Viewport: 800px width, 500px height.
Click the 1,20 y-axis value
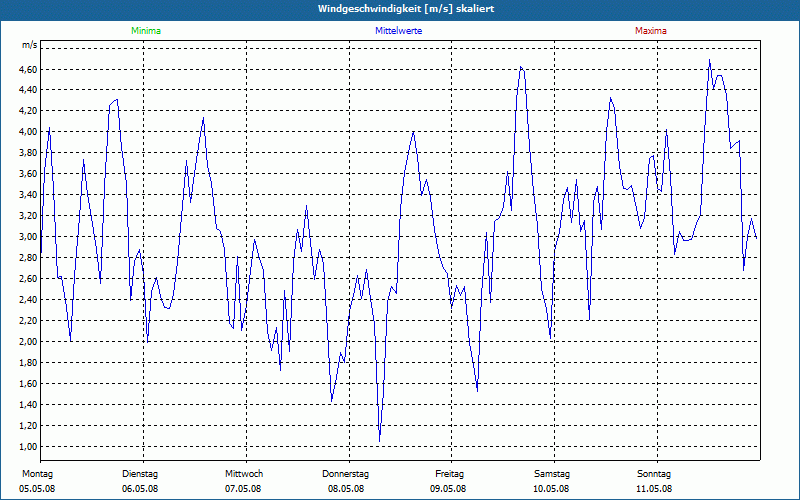(30, 426)
